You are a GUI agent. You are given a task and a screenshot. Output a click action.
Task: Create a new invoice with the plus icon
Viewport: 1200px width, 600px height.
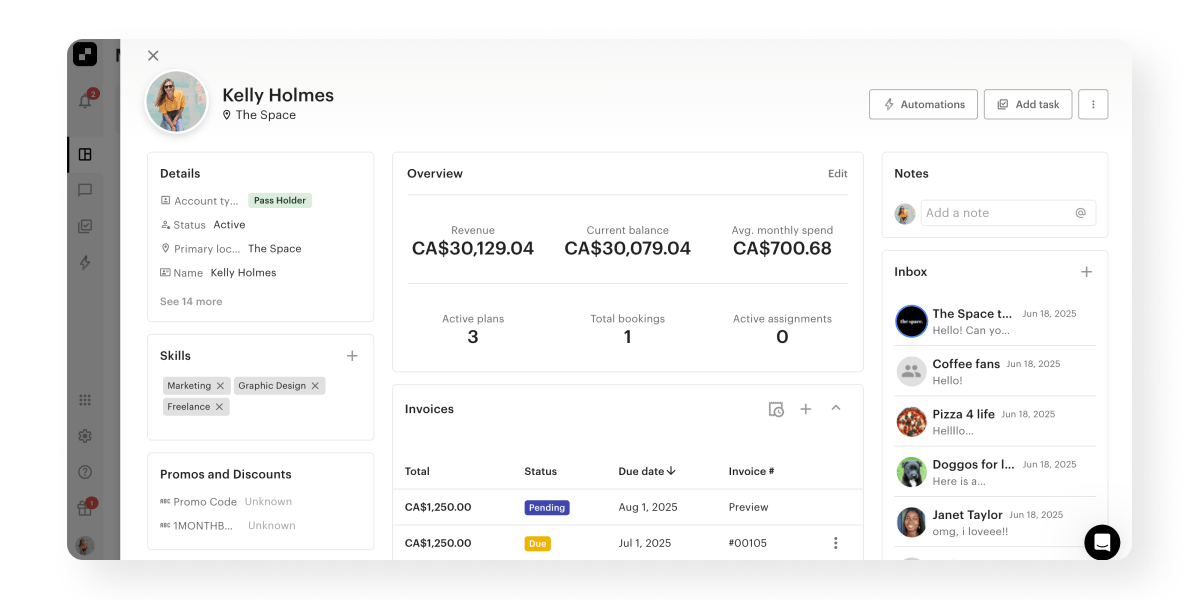[806, 409]
